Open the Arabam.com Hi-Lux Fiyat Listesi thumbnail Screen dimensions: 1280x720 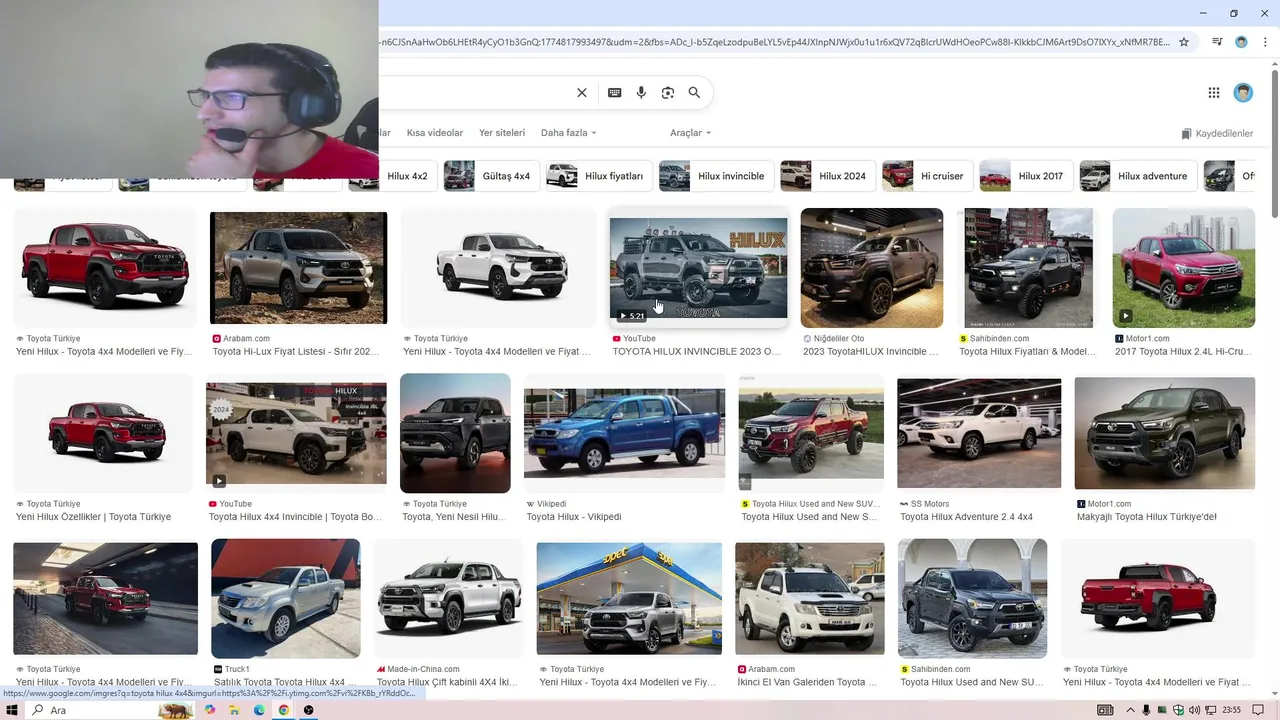[298, 268]
